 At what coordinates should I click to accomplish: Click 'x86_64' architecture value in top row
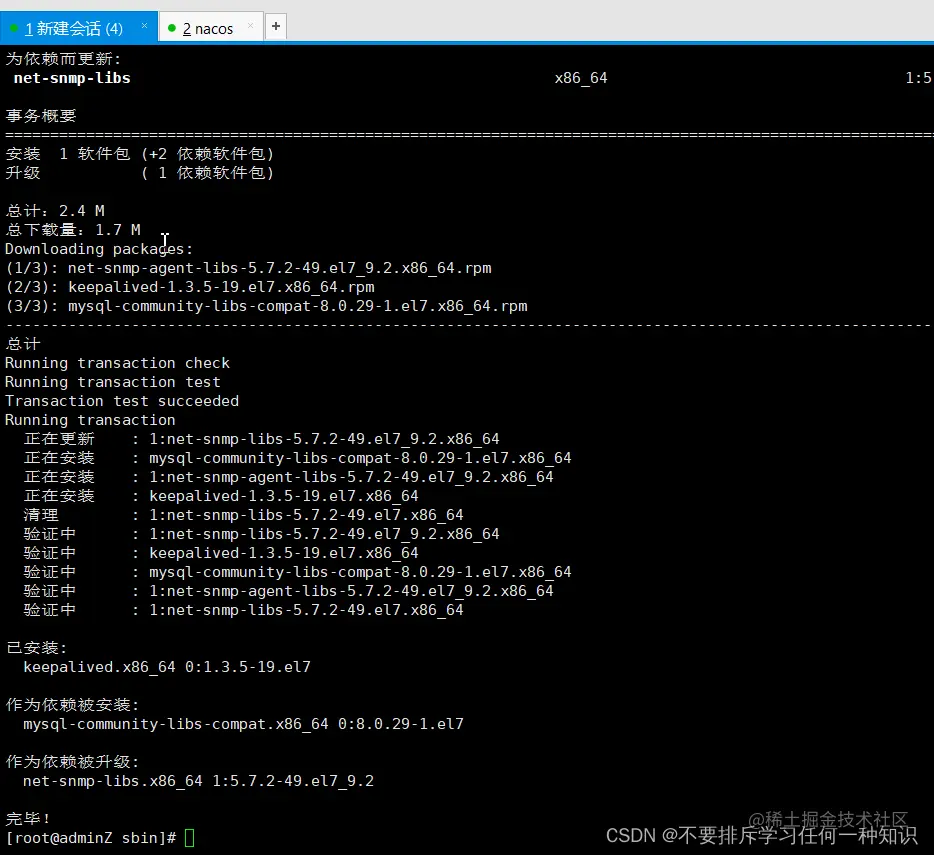pyautogui.click(x=581, y=77)
